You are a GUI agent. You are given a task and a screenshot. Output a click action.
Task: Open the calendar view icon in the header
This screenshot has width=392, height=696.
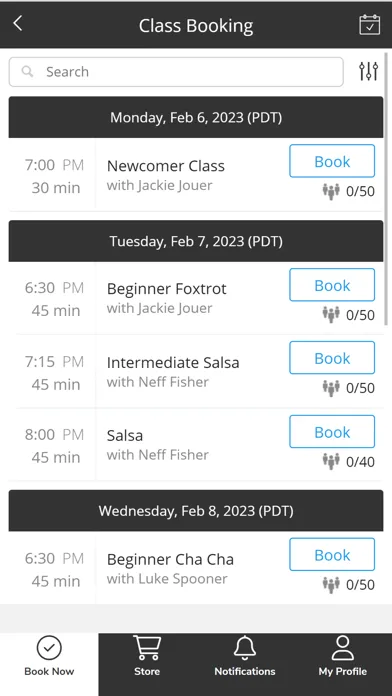point(369,24)
